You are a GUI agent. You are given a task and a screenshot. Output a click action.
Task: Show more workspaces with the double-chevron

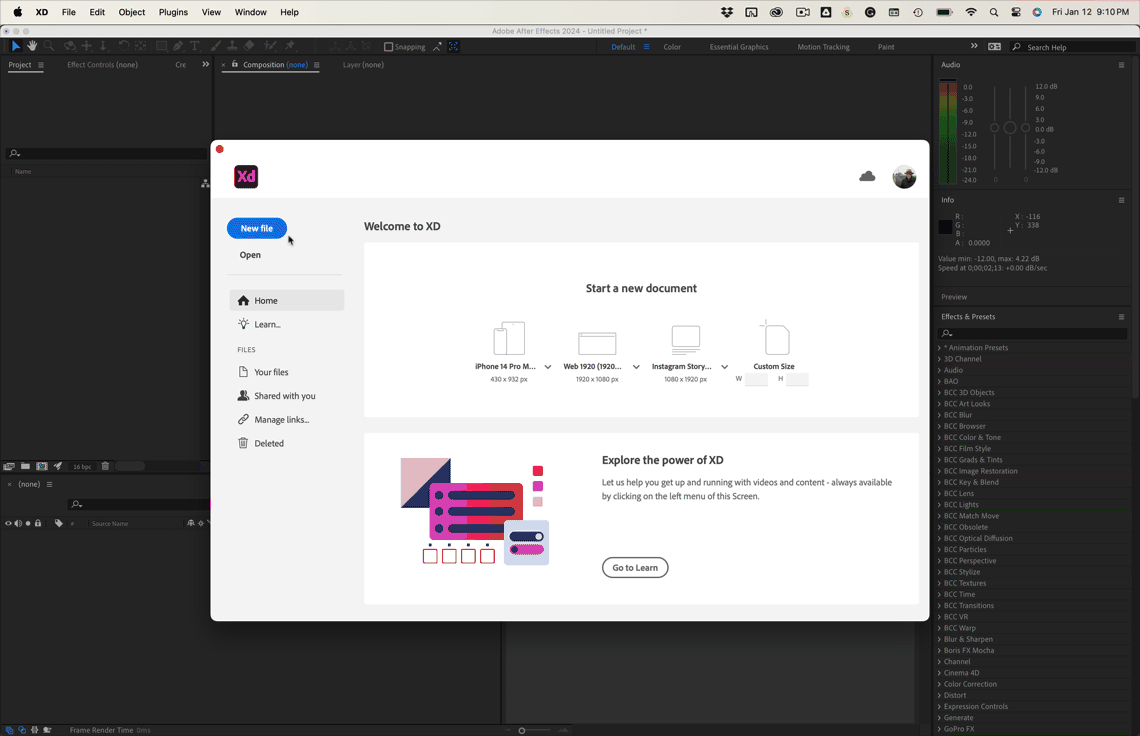click(974, 46)
